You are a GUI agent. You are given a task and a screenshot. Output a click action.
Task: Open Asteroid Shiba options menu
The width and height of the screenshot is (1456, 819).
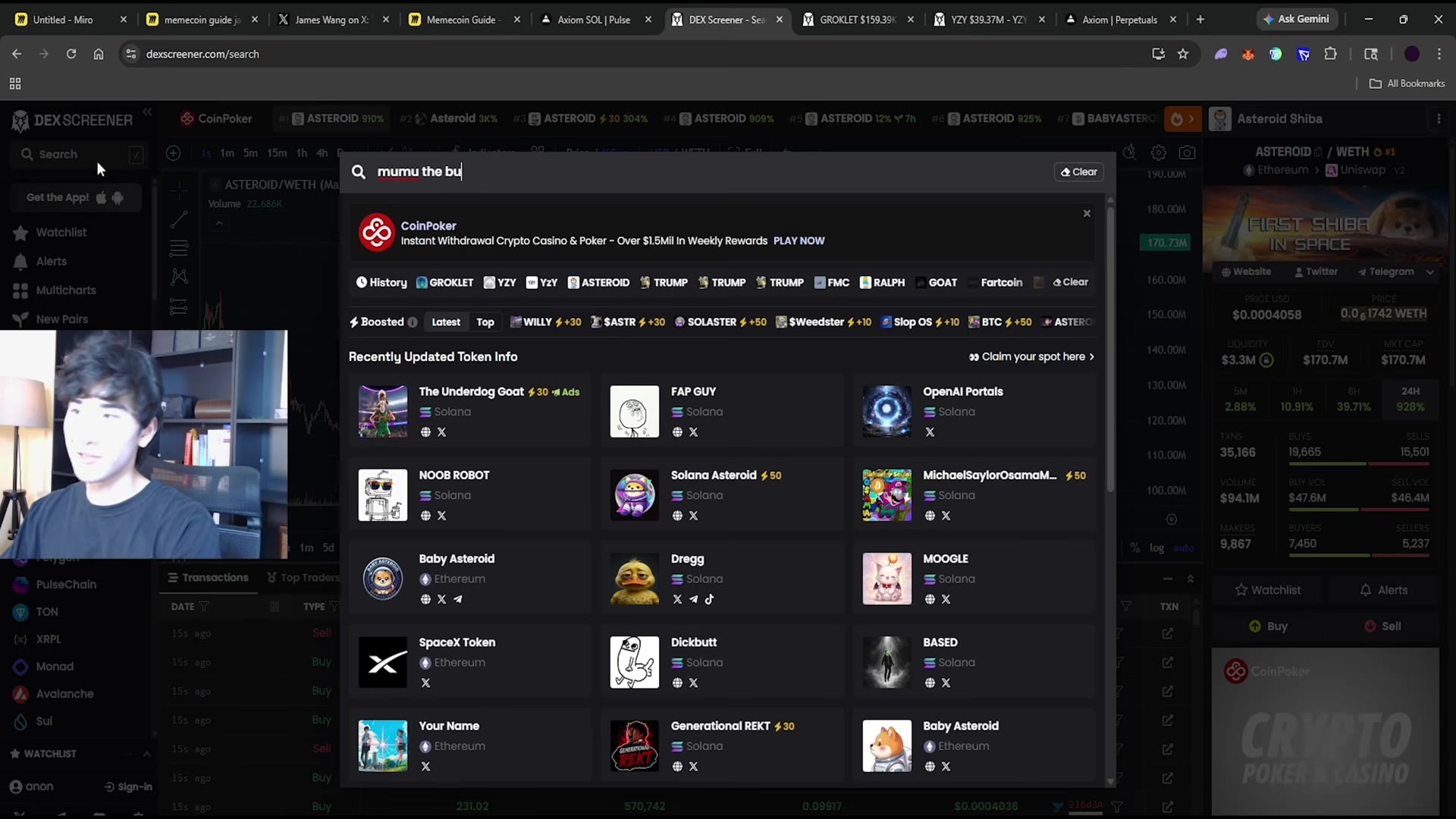[1439, 119]
